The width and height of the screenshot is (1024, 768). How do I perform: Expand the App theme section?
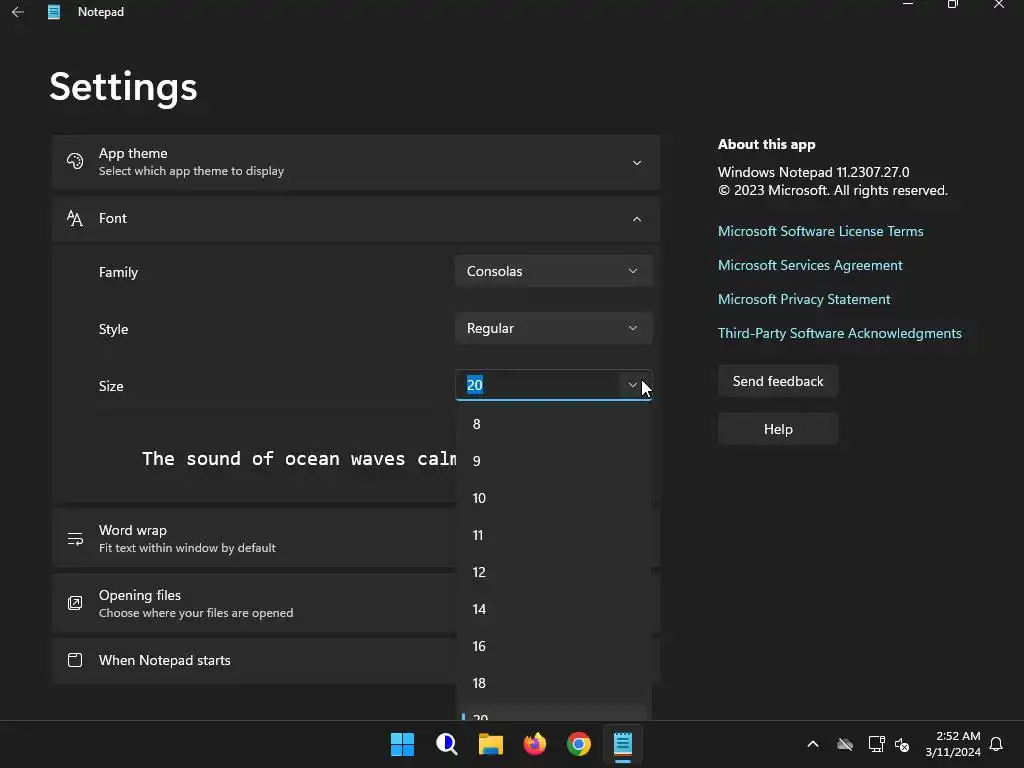pos(637,163)
